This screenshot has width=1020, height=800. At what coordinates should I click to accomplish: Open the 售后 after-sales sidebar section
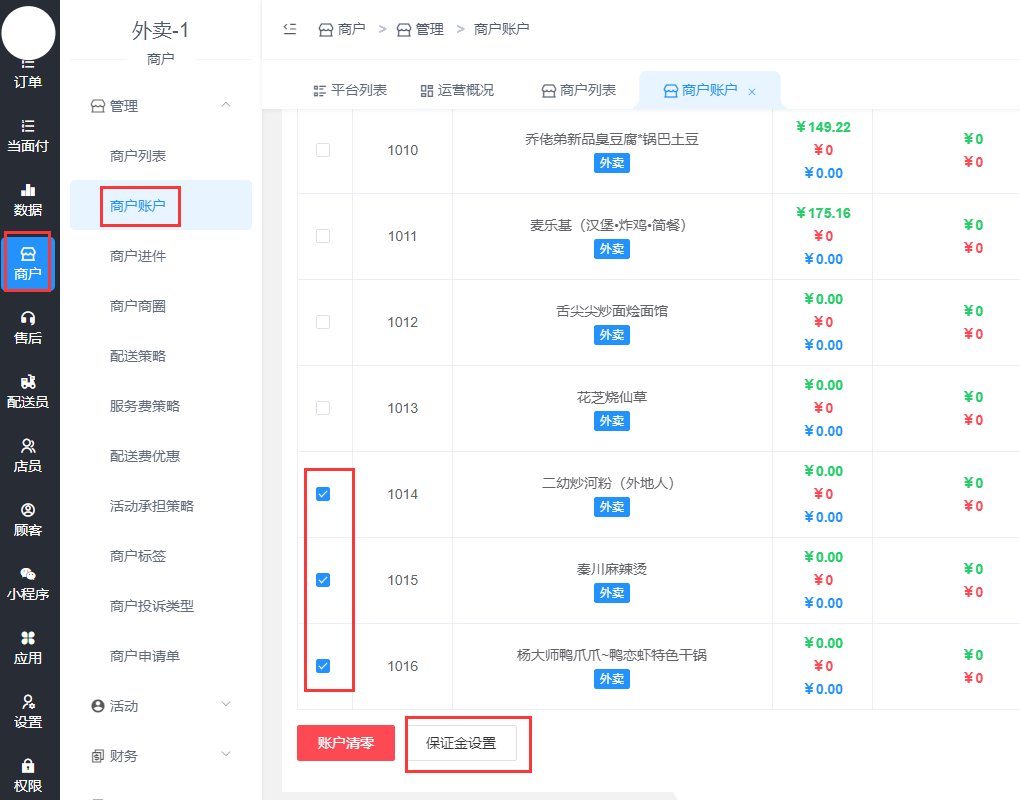[28, 327]
